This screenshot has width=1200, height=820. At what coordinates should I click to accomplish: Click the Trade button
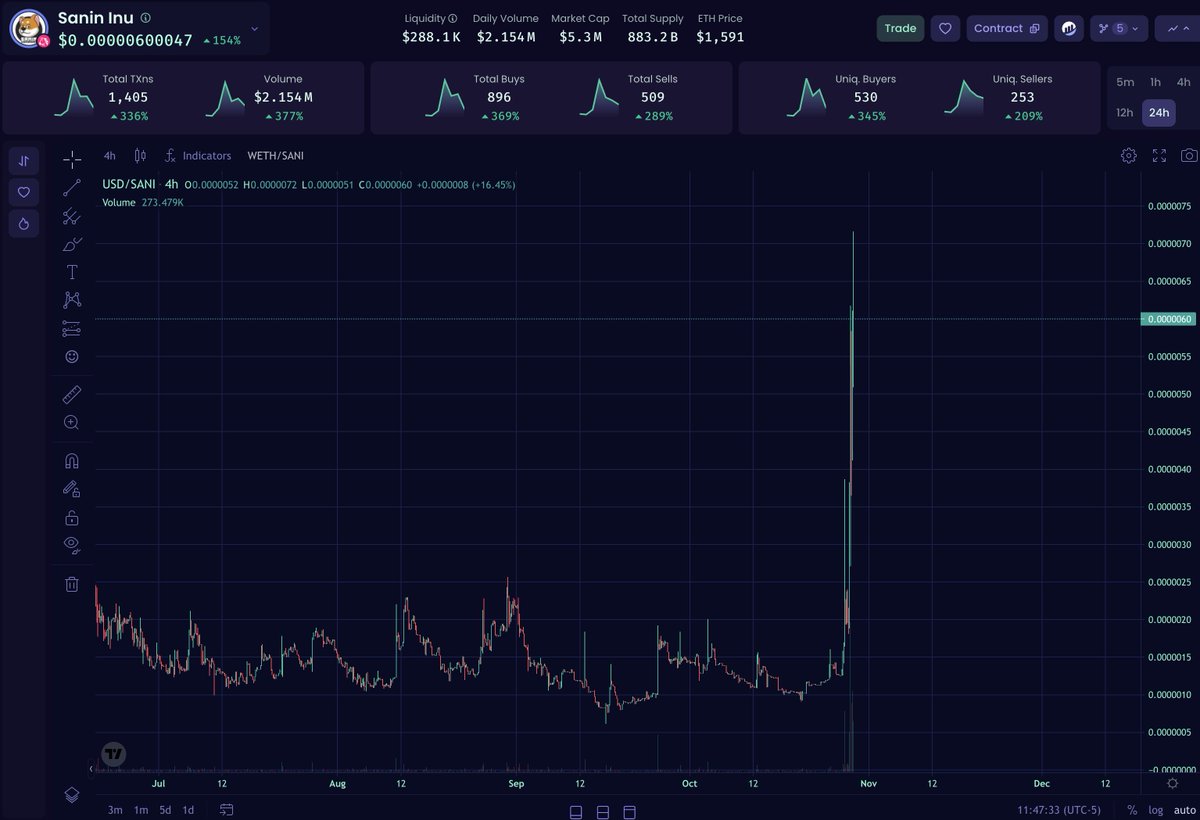coord(900,28)
